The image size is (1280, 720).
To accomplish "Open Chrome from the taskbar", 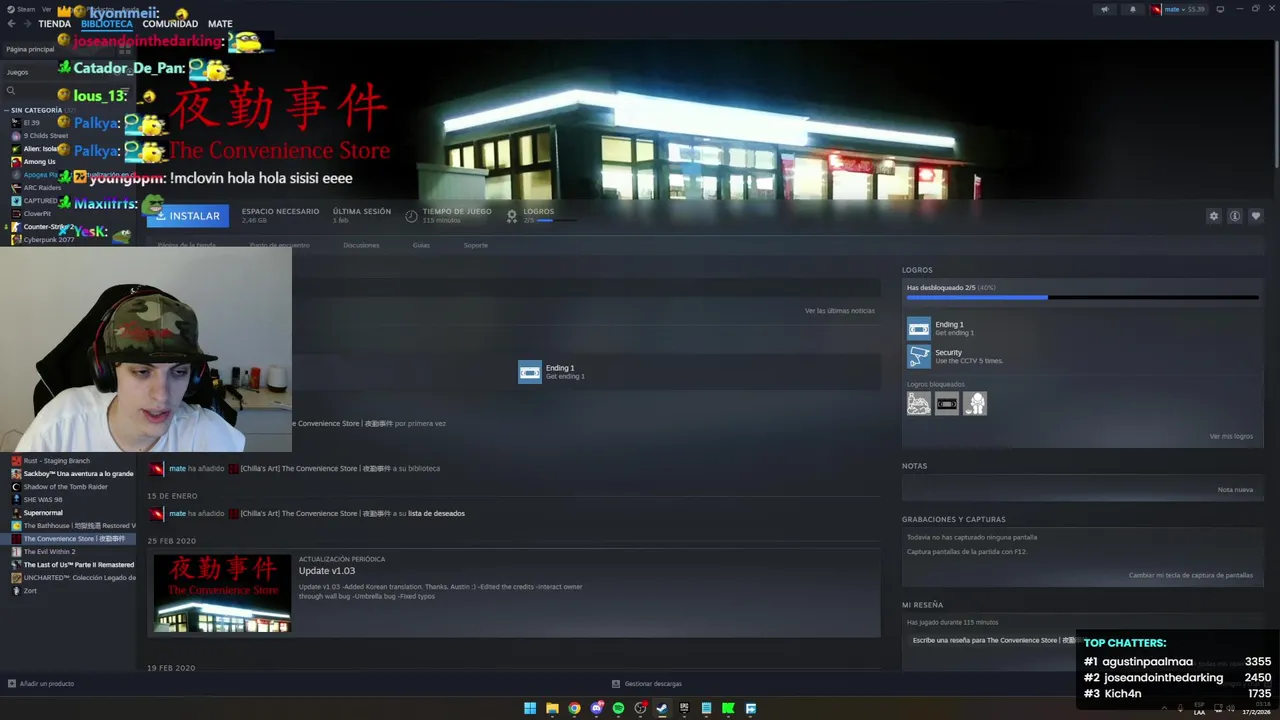I will (x=574, y=708).
